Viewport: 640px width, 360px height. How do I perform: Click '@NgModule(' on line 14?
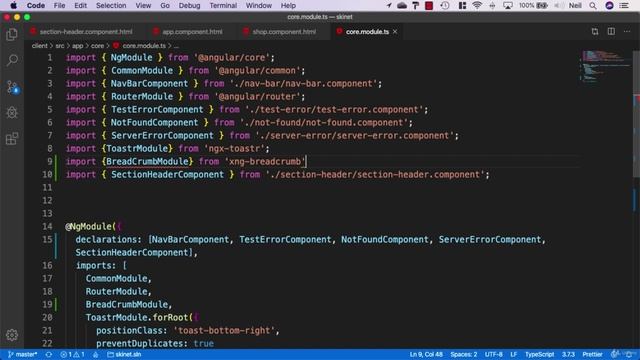coord(91,227)
